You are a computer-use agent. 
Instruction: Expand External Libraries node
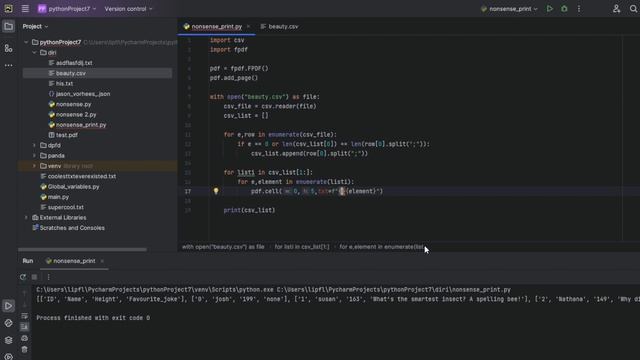(26, 218)
